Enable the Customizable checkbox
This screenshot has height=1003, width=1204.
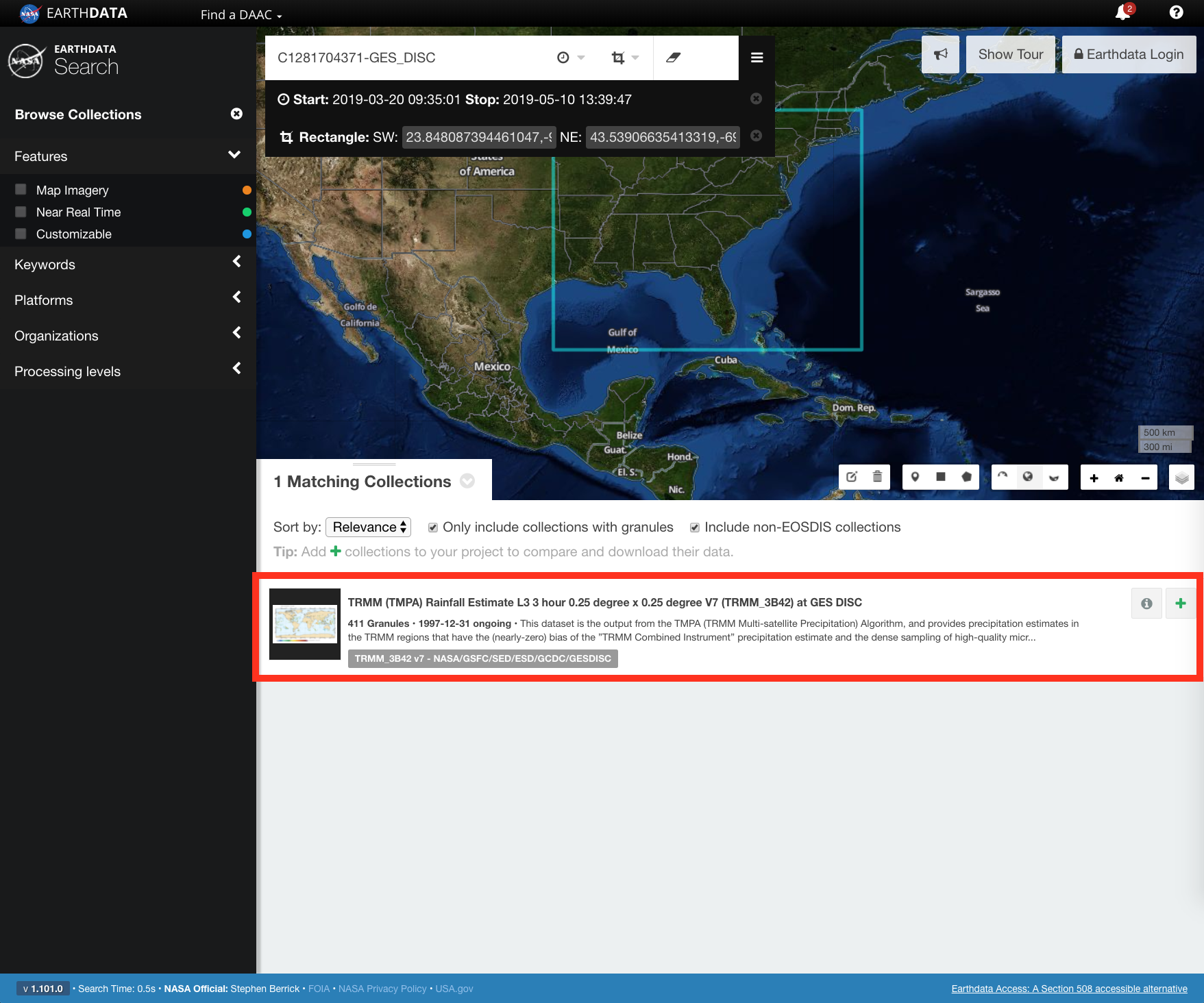(21, 234)
